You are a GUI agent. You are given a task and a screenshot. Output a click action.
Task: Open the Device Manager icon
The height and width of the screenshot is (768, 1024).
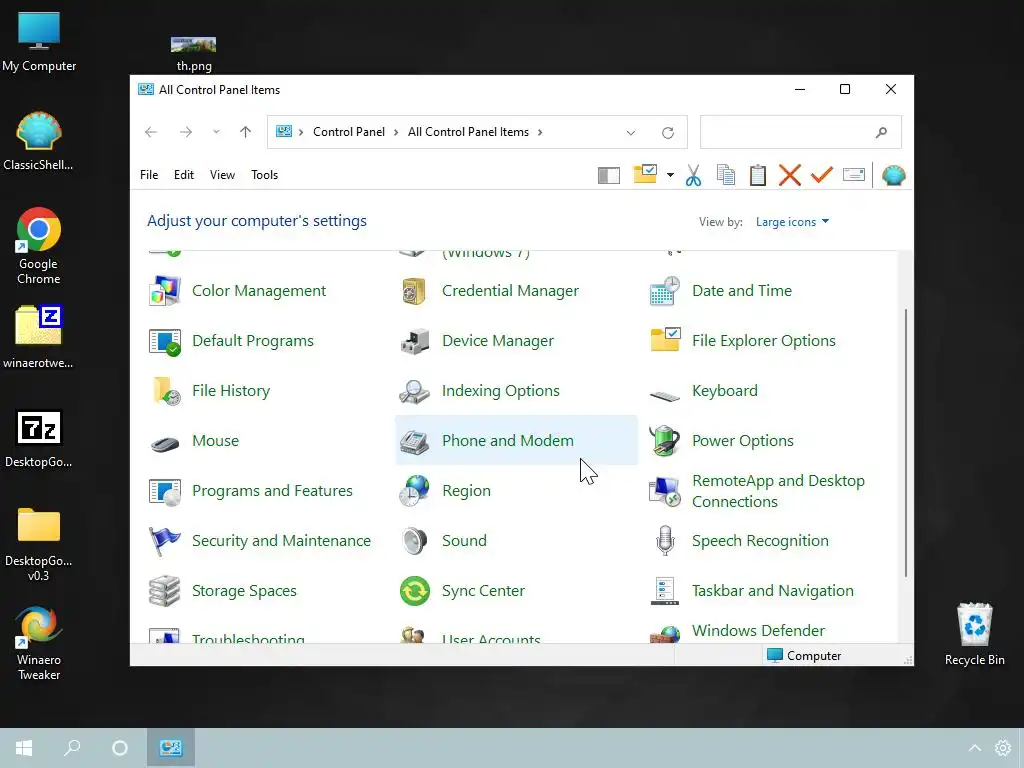414,341
